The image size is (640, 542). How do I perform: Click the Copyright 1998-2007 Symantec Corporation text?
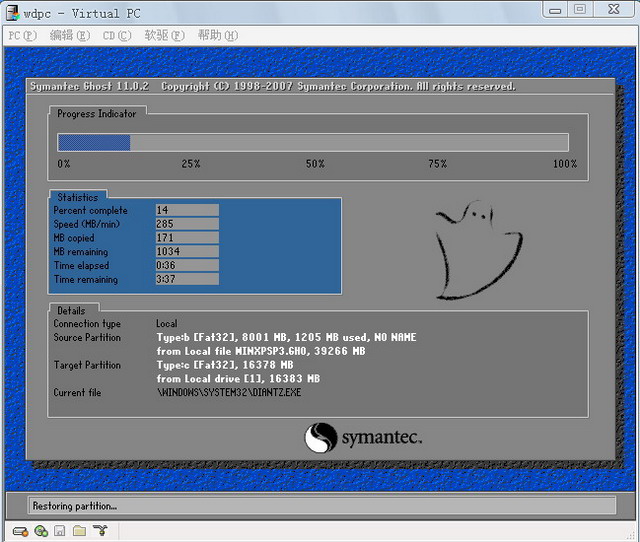point(338,87)
